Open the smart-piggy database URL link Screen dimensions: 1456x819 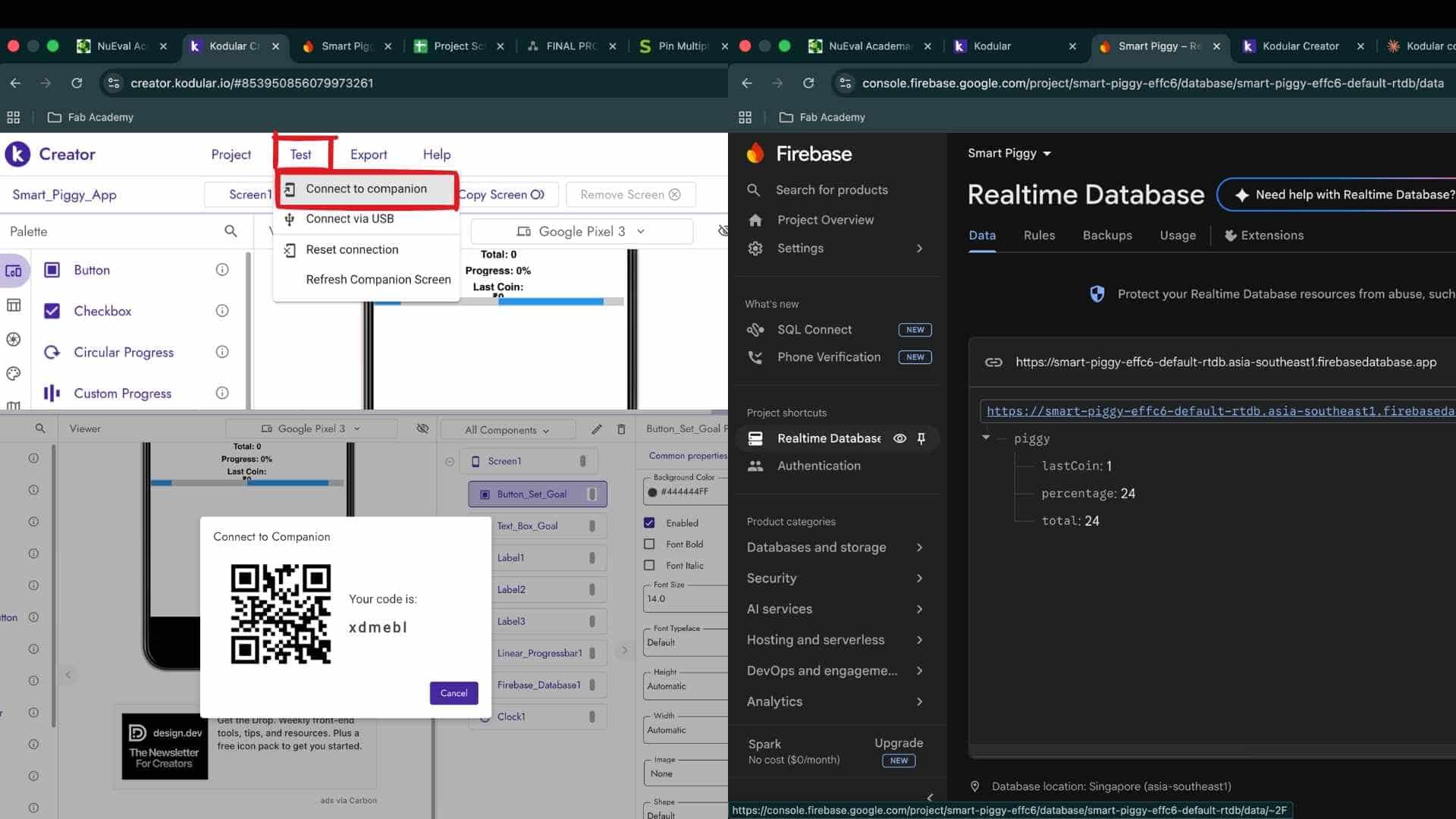click(x=1219, y=411)
